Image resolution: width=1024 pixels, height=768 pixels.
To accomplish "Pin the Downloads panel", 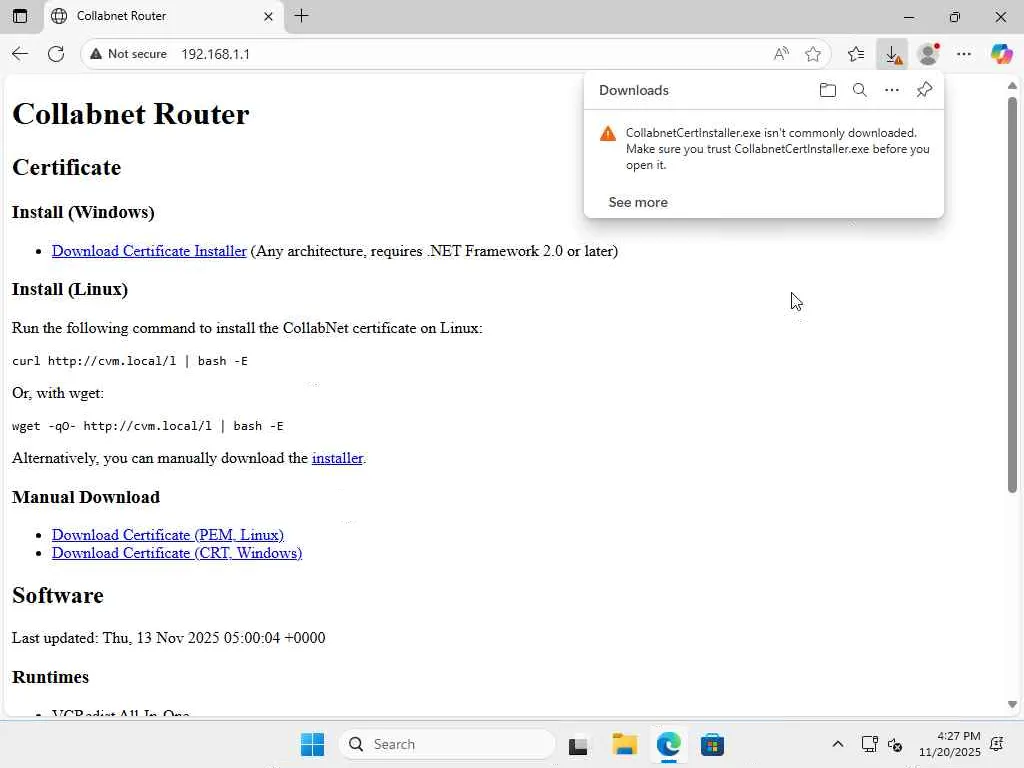I will (x=924, y=90).
